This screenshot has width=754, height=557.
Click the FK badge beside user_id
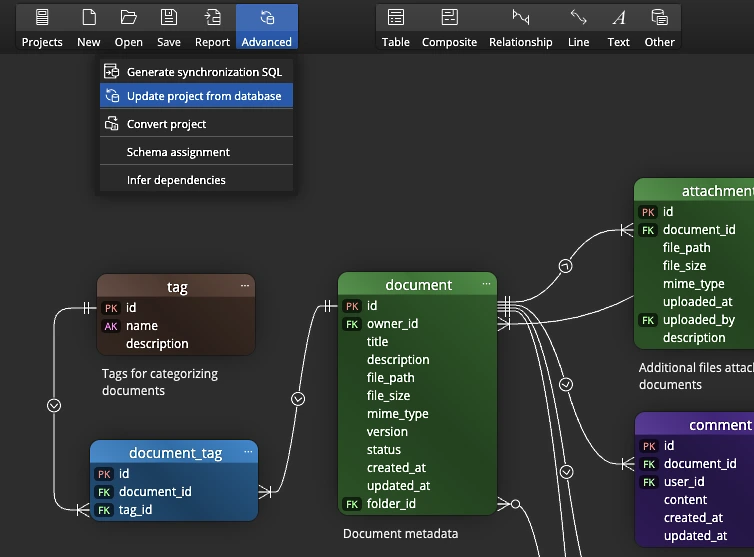(649, 482)
